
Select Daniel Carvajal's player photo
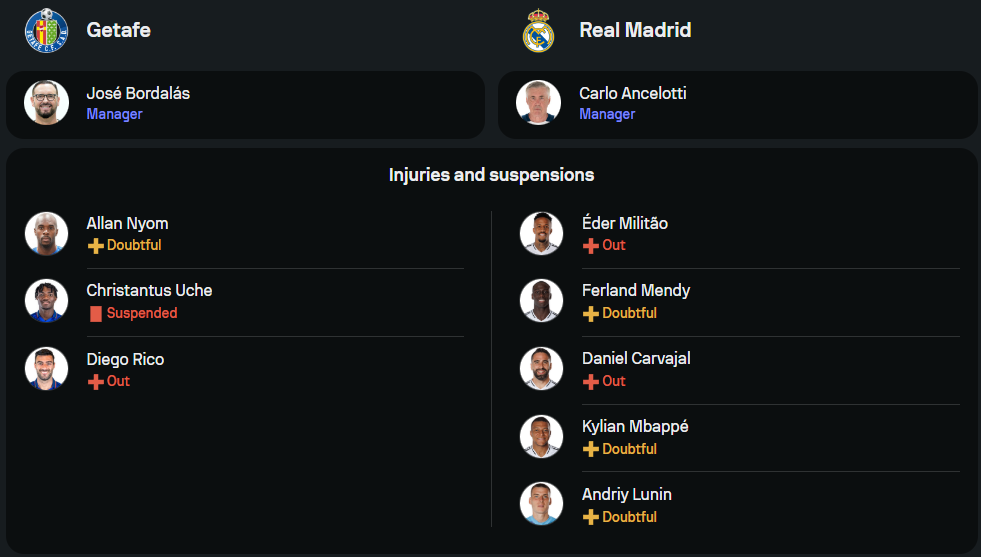(x=542, y=369)
